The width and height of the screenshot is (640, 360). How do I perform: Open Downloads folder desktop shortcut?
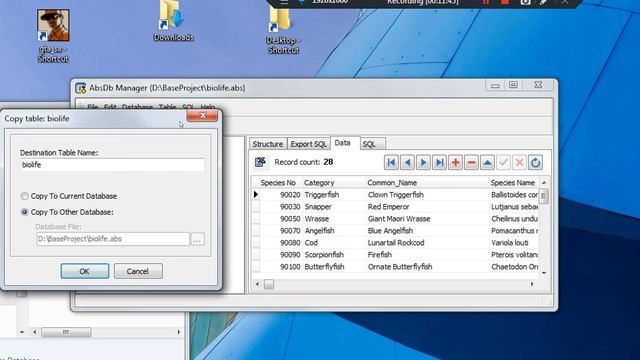pos(173,20)
